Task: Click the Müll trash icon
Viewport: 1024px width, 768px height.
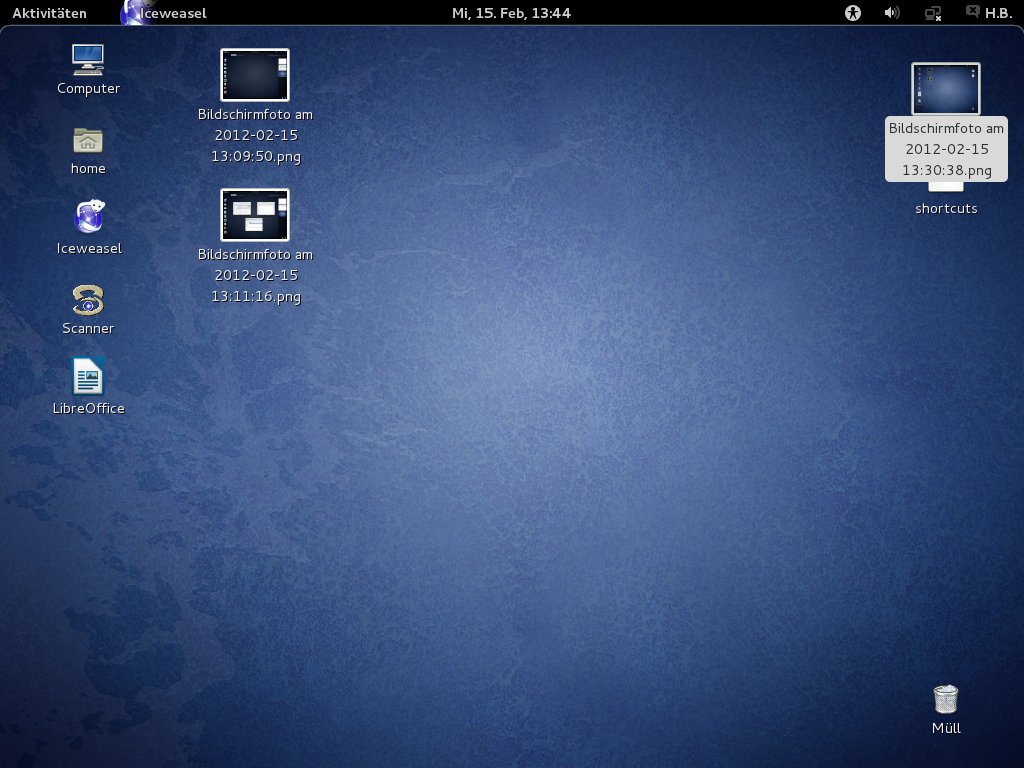Action: [945, 699]
